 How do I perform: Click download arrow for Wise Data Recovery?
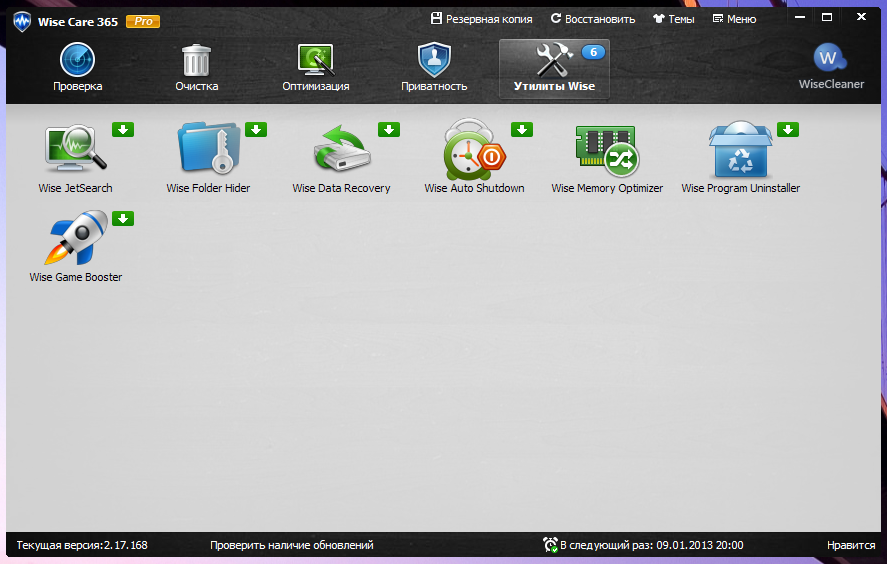(389, 130)
